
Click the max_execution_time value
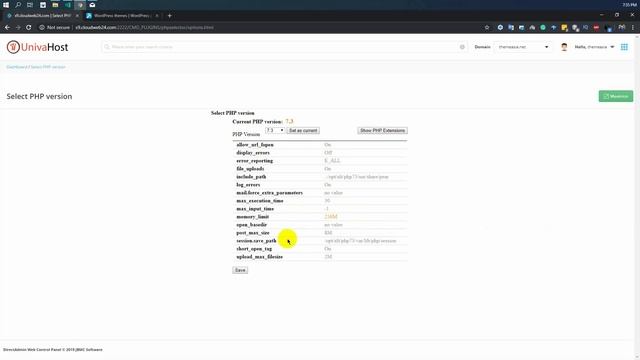(327, 201)
